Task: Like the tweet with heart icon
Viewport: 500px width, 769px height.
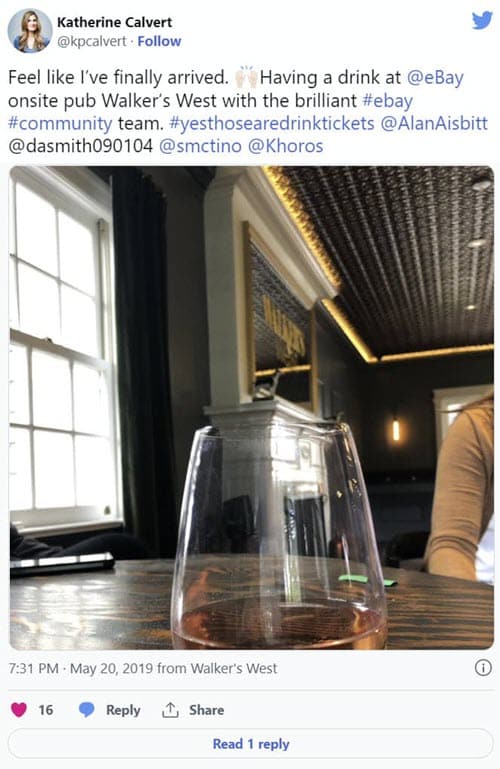Action: tap(19, 710)
